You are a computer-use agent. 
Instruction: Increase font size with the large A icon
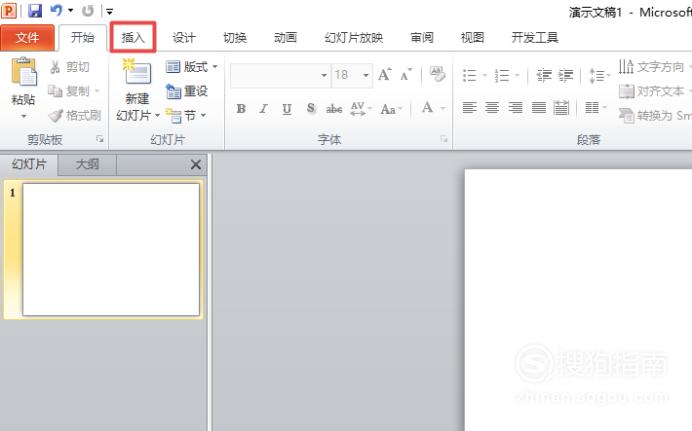384,75
